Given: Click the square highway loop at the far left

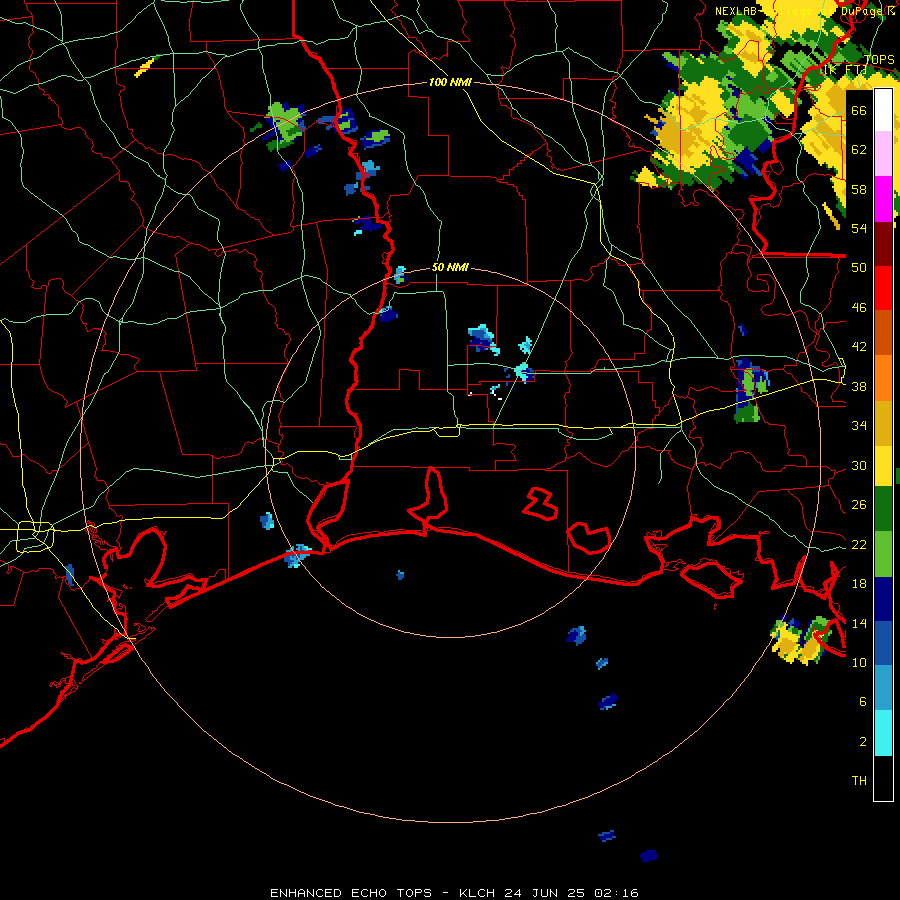Looking at the screenshot, I should (35, 537).
